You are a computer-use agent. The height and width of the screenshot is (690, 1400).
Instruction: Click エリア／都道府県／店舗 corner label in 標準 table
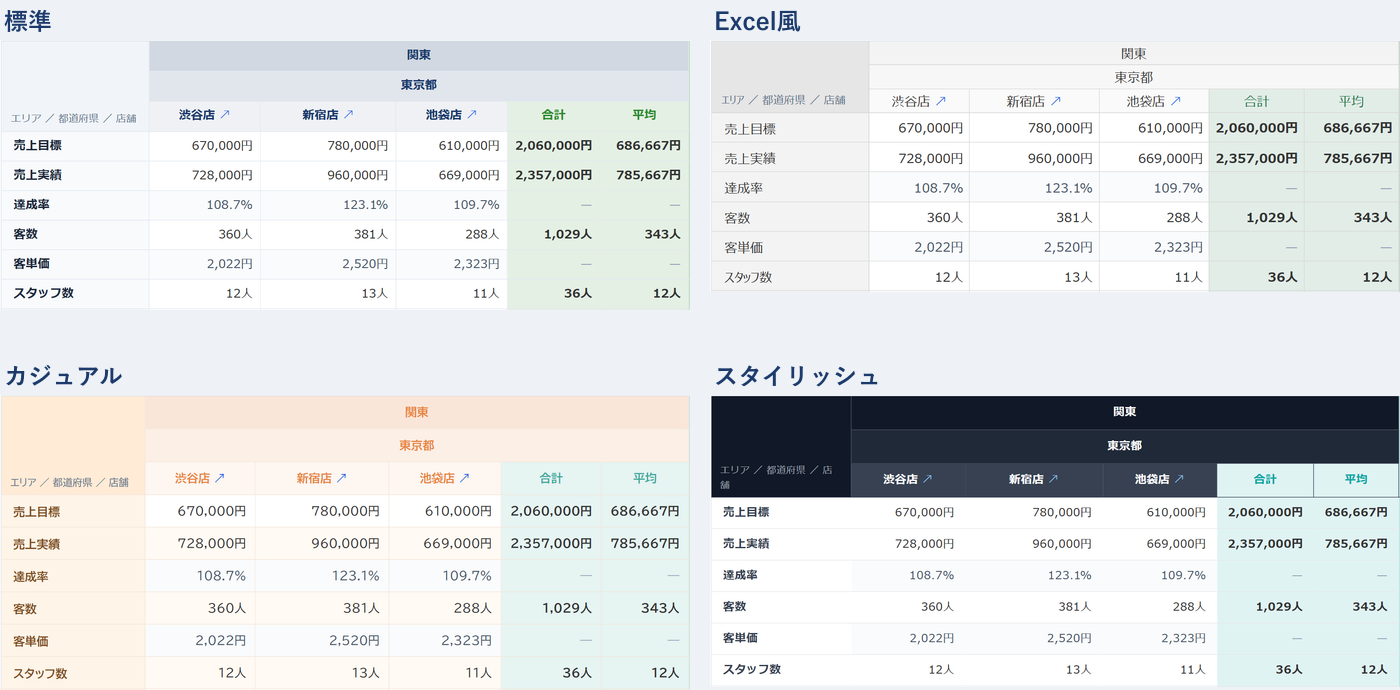coord(73,118)
